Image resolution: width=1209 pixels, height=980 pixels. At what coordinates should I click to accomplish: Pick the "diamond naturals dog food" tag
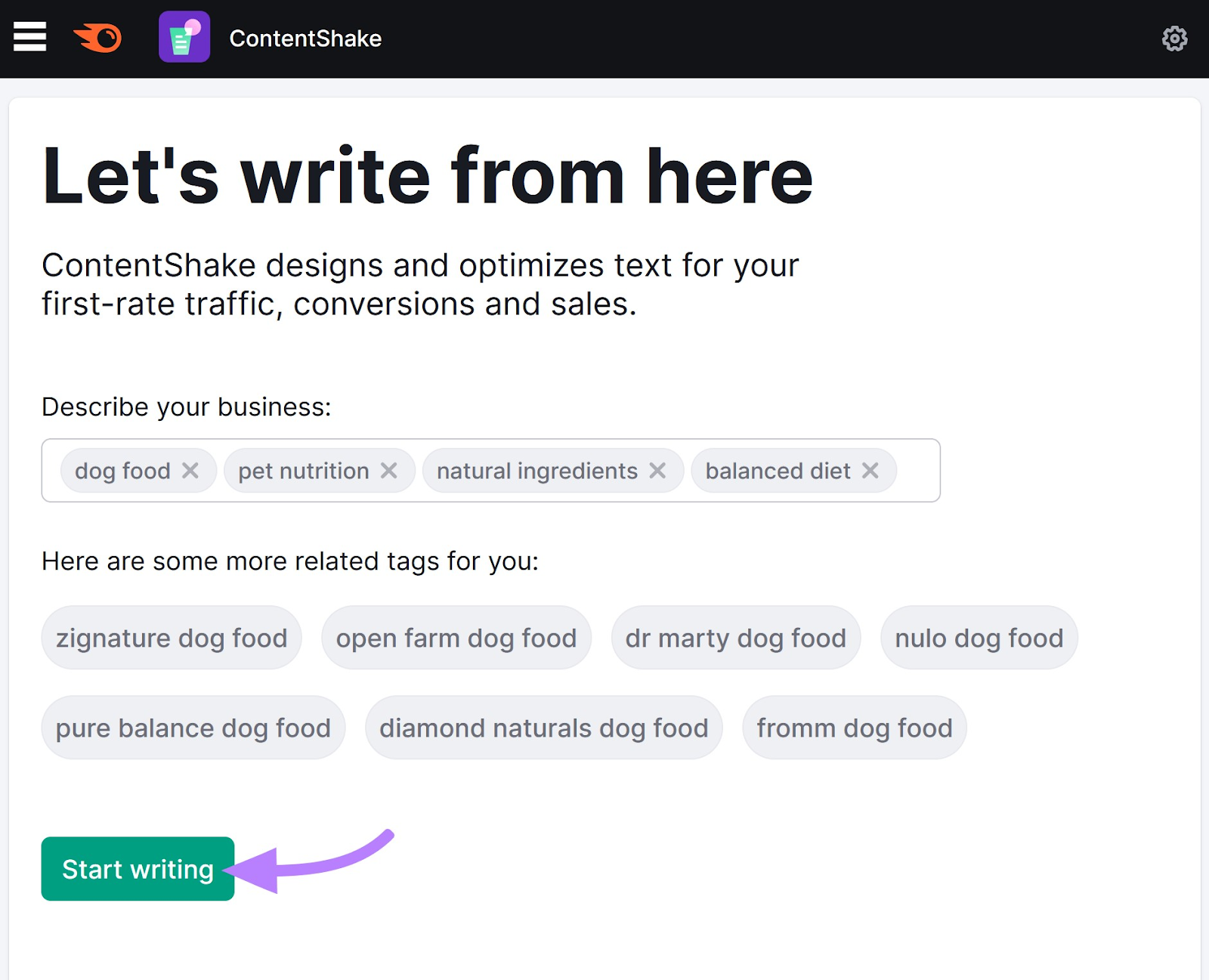(543, 727)
